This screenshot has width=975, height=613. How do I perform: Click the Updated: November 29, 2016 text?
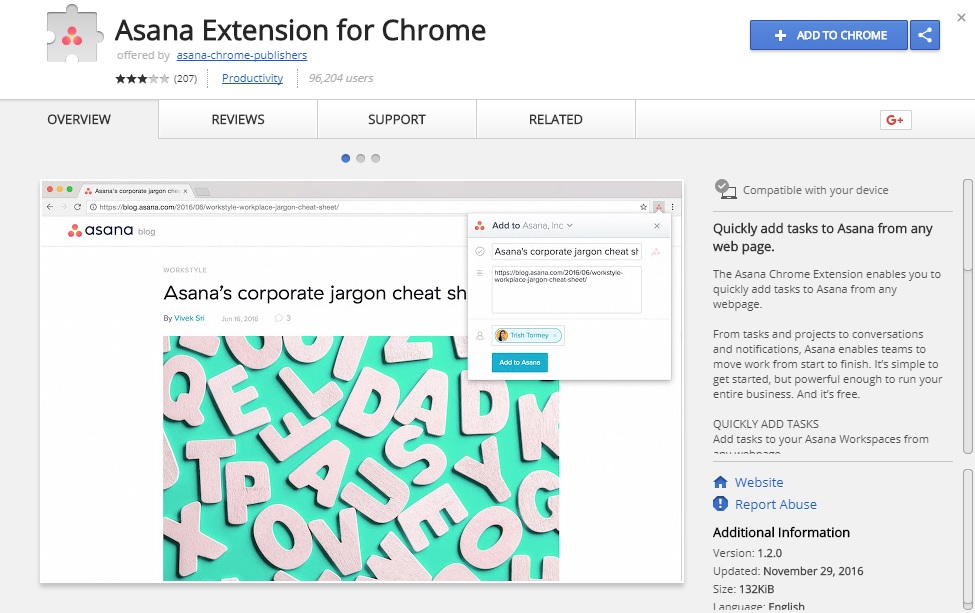[x=788, y=571]
